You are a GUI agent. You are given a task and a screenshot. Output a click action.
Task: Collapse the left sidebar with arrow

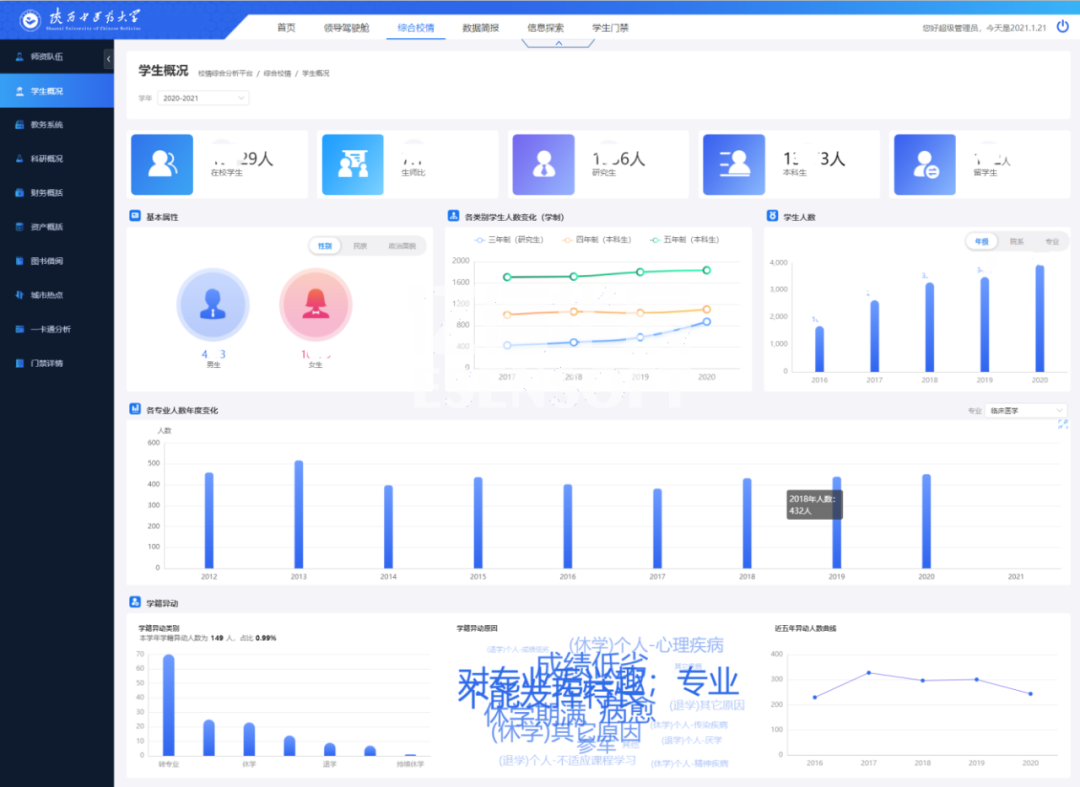click(x=108, y=60)
